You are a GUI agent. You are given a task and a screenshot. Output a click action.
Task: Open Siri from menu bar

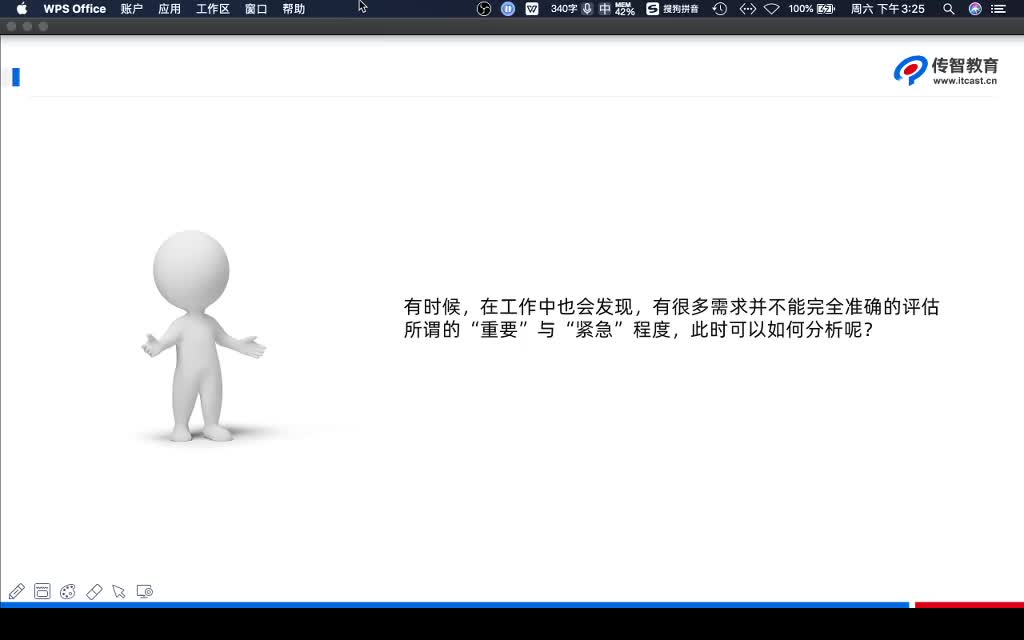tap(975, 8)
